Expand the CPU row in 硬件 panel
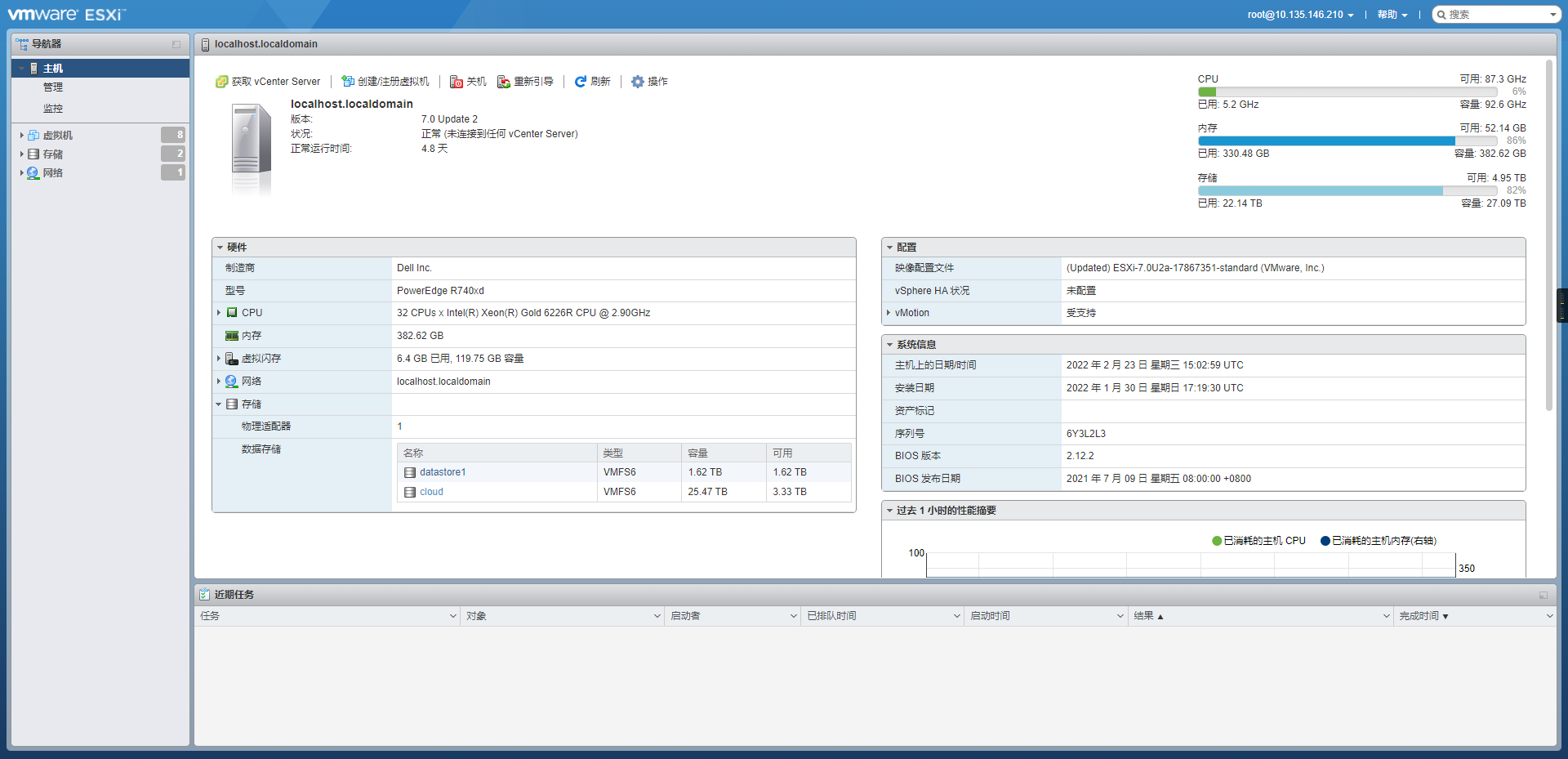The width and height of the screenshot is (1568, 759). [219, 312]
